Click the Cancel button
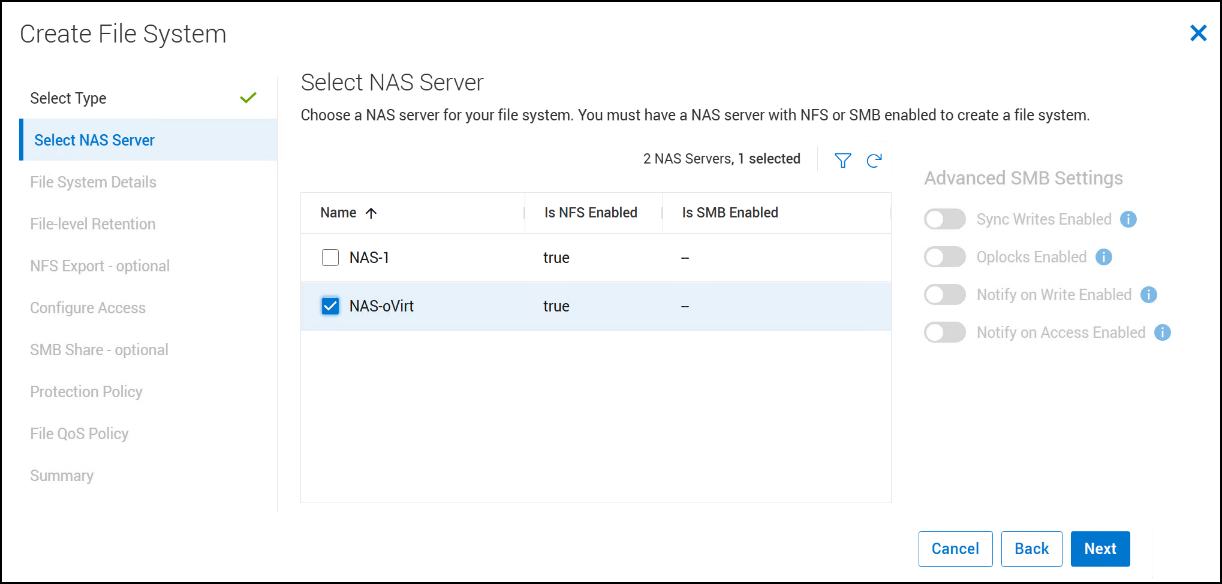 [955, 549]
